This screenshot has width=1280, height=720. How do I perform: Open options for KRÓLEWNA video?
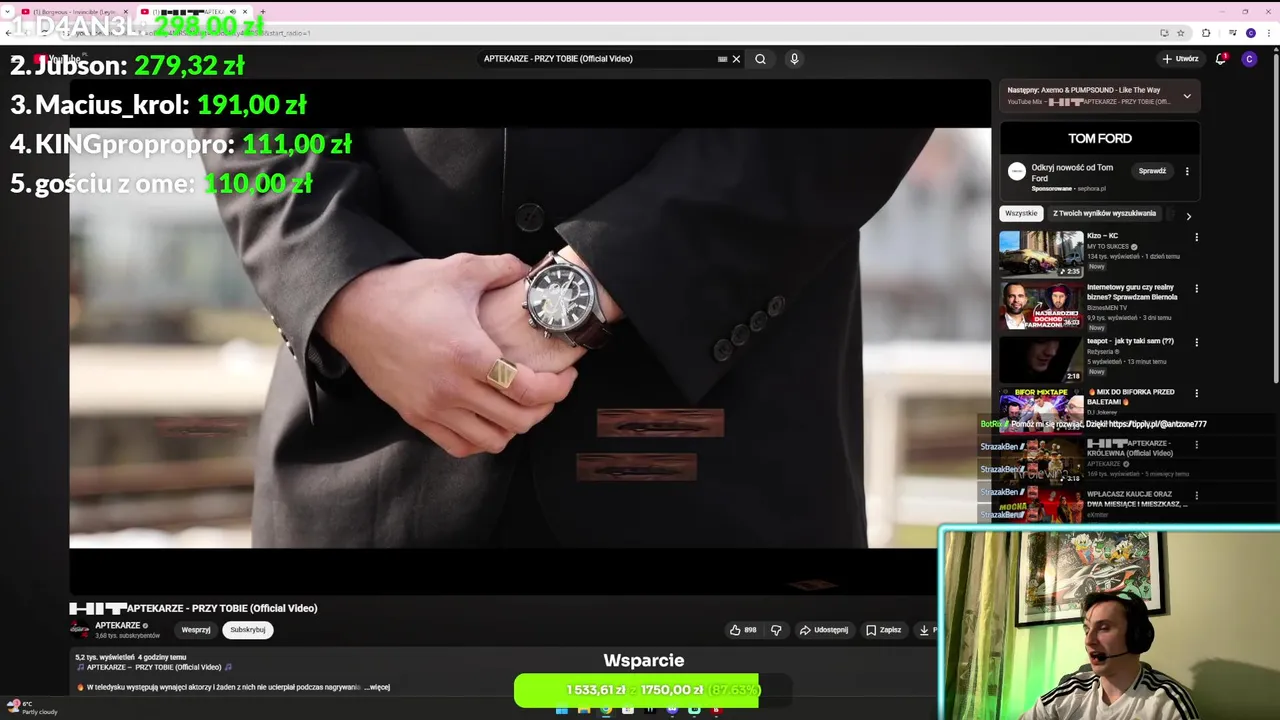coord(1196,445)
